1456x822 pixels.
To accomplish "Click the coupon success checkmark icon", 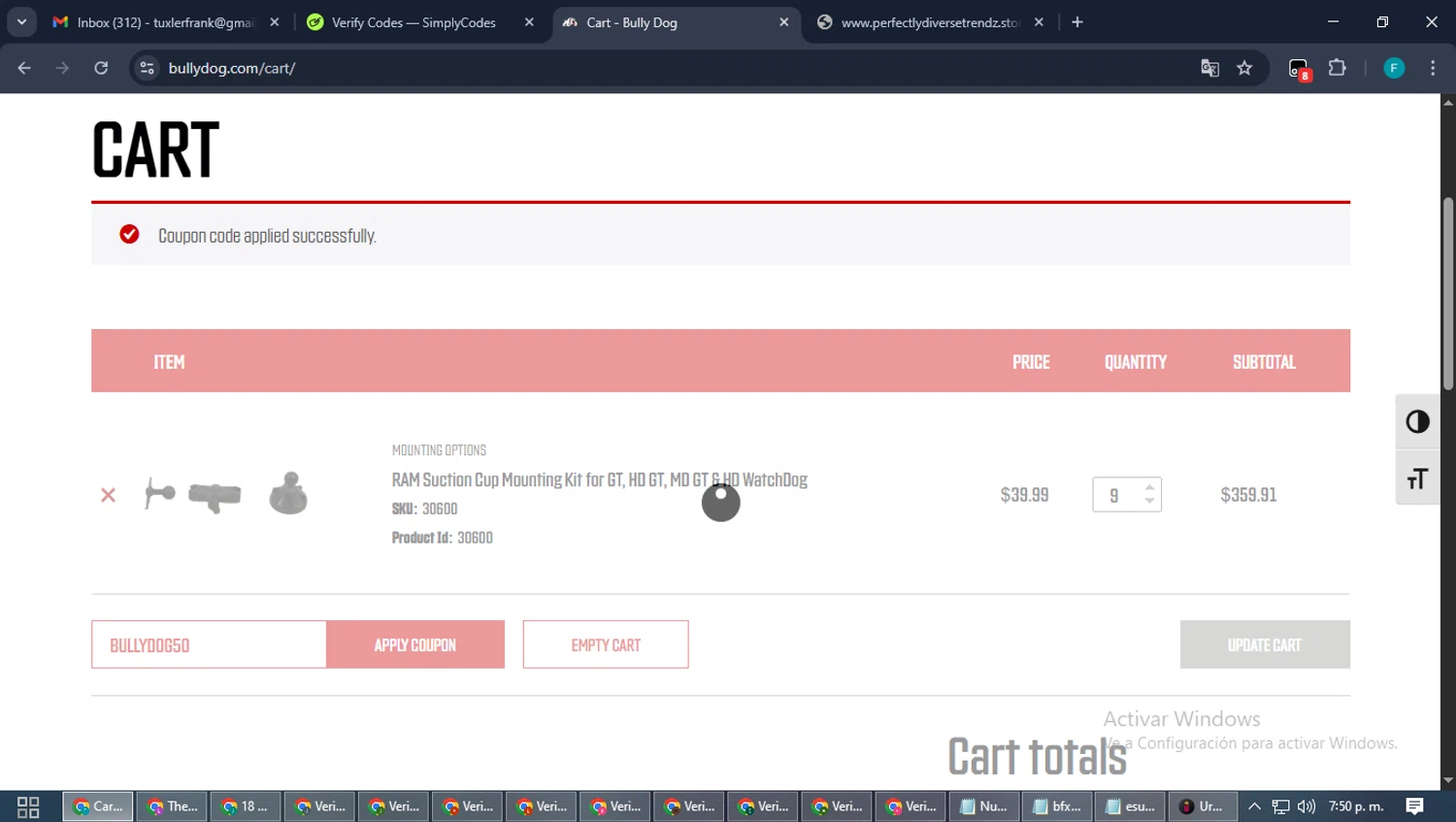I will [129, 235].
